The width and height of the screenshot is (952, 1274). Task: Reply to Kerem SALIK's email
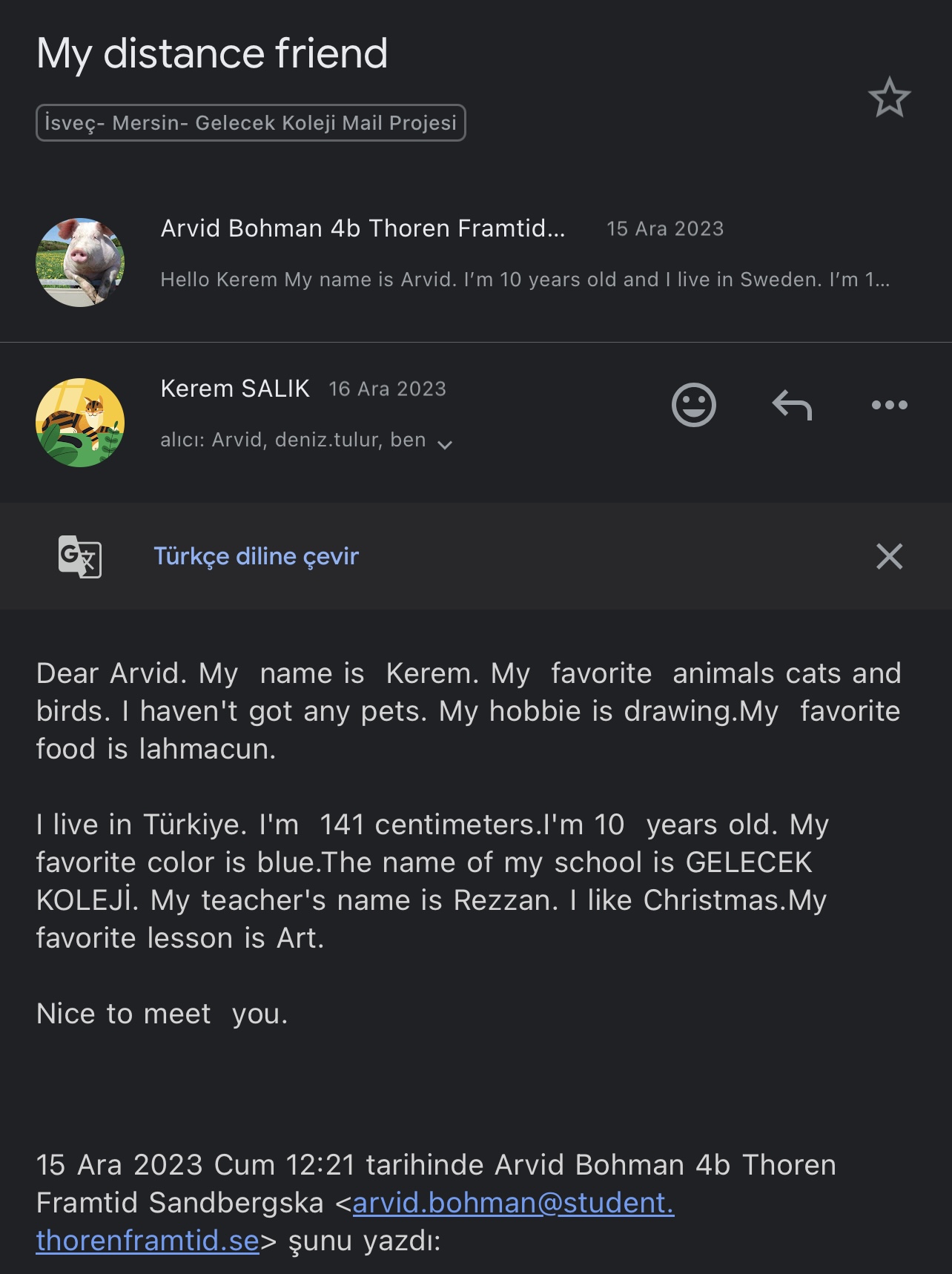[792, 405]
